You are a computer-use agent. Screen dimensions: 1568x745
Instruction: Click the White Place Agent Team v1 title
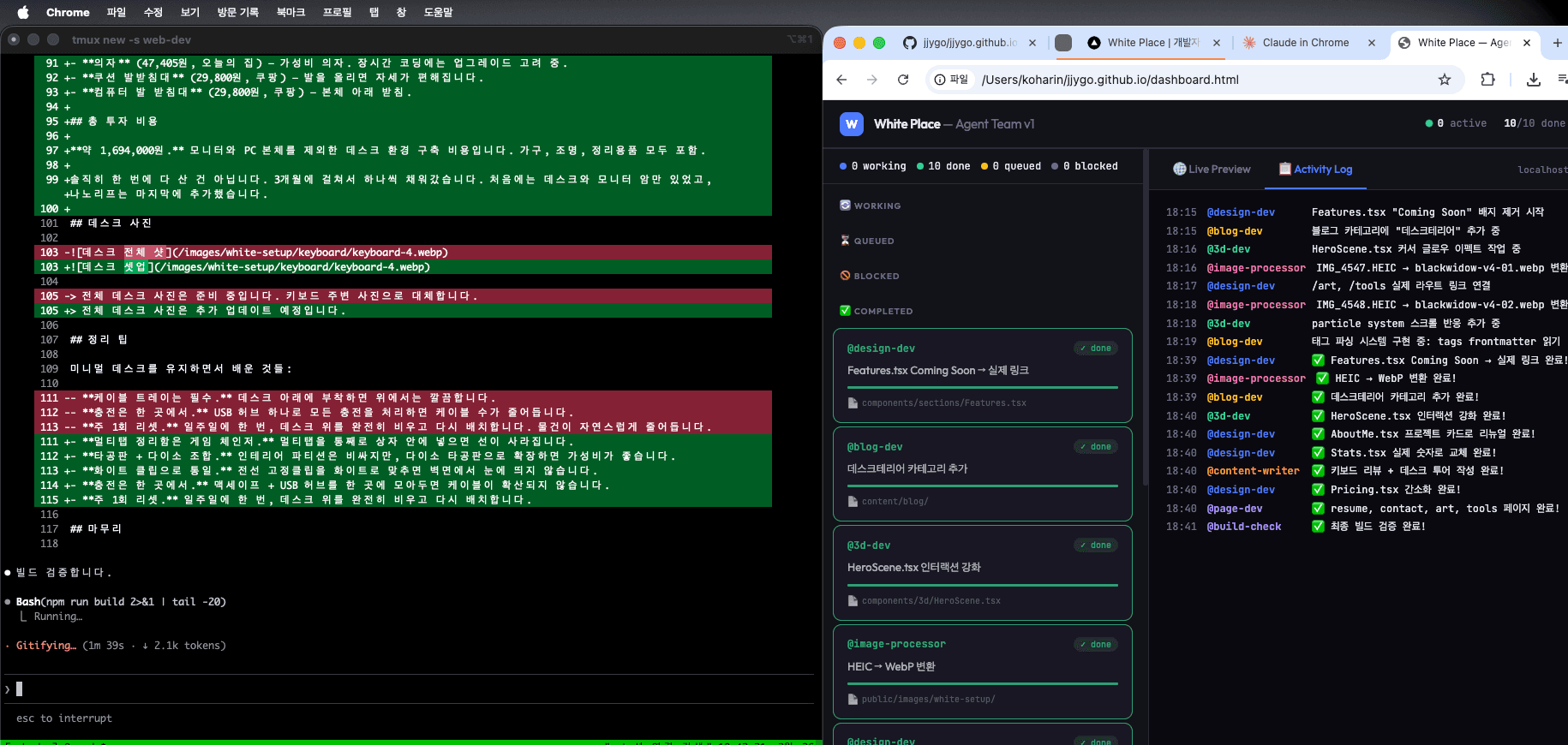(954, 124)
